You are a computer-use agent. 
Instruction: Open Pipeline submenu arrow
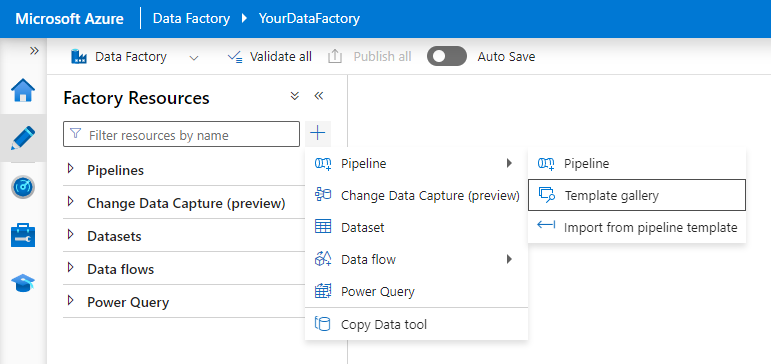(x=509, y=163)
